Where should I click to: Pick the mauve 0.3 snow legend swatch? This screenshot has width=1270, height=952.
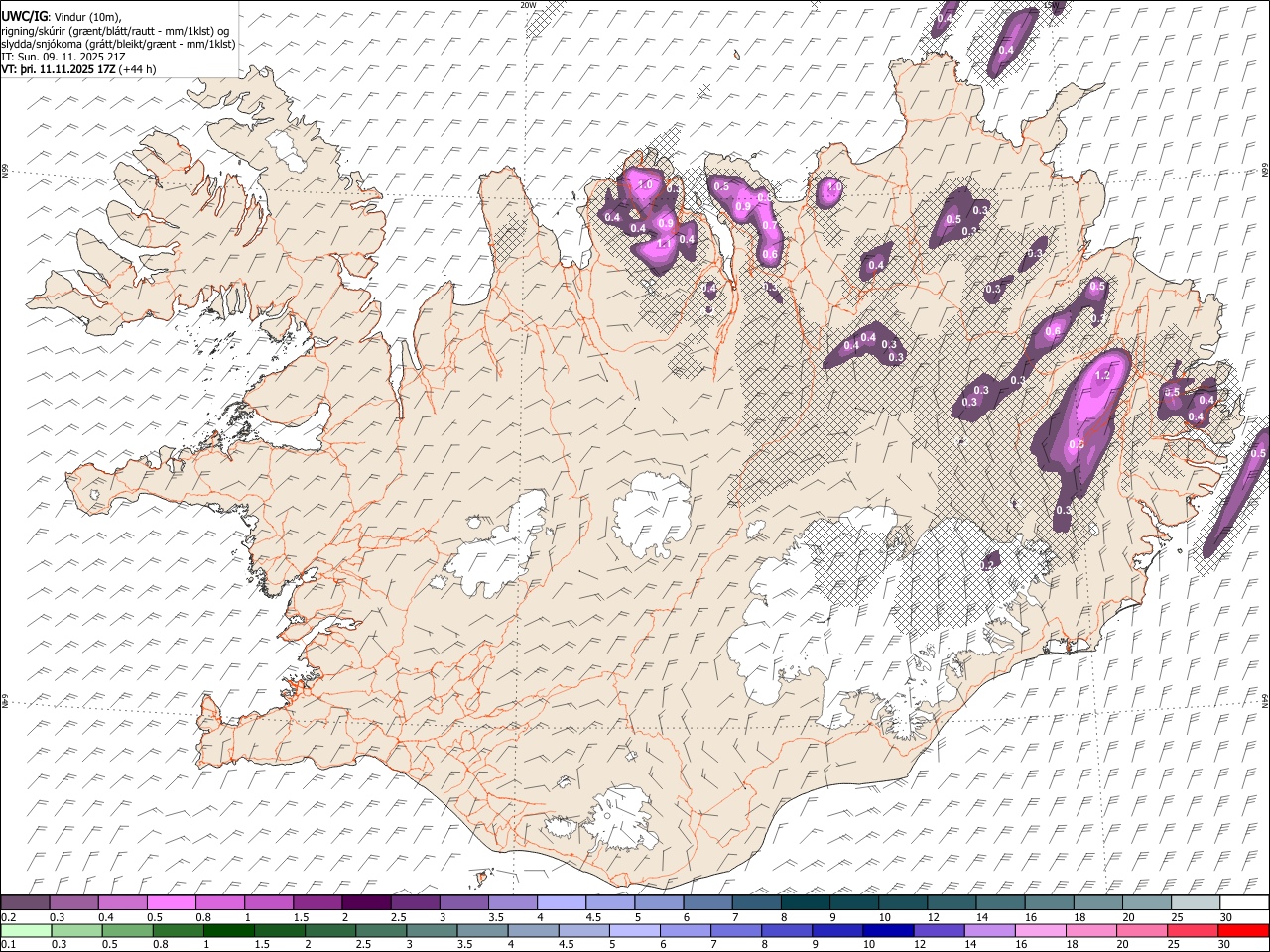pyautogui.click(x=73, y=902)
